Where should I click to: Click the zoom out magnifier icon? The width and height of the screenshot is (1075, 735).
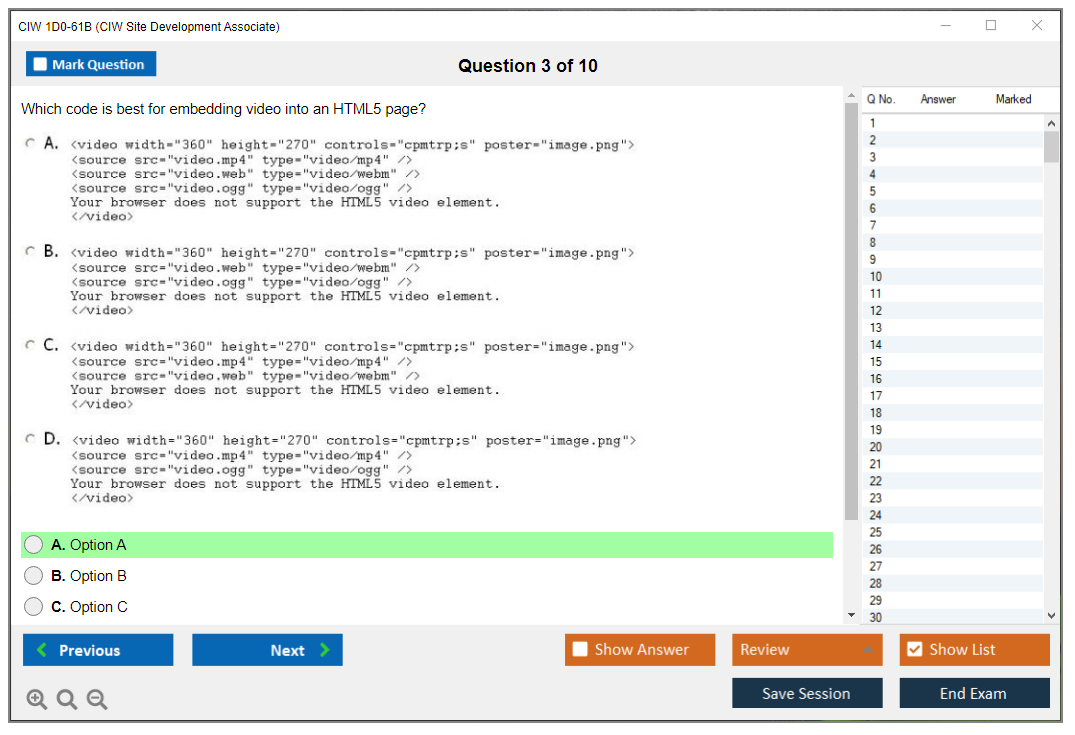97,700
